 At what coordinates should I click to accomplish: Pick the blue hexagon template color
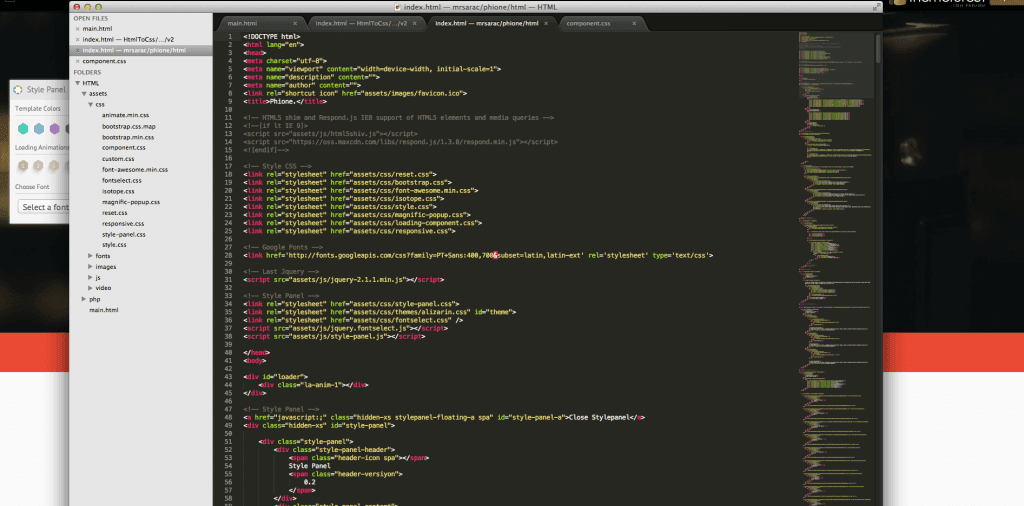click(39, 129)
